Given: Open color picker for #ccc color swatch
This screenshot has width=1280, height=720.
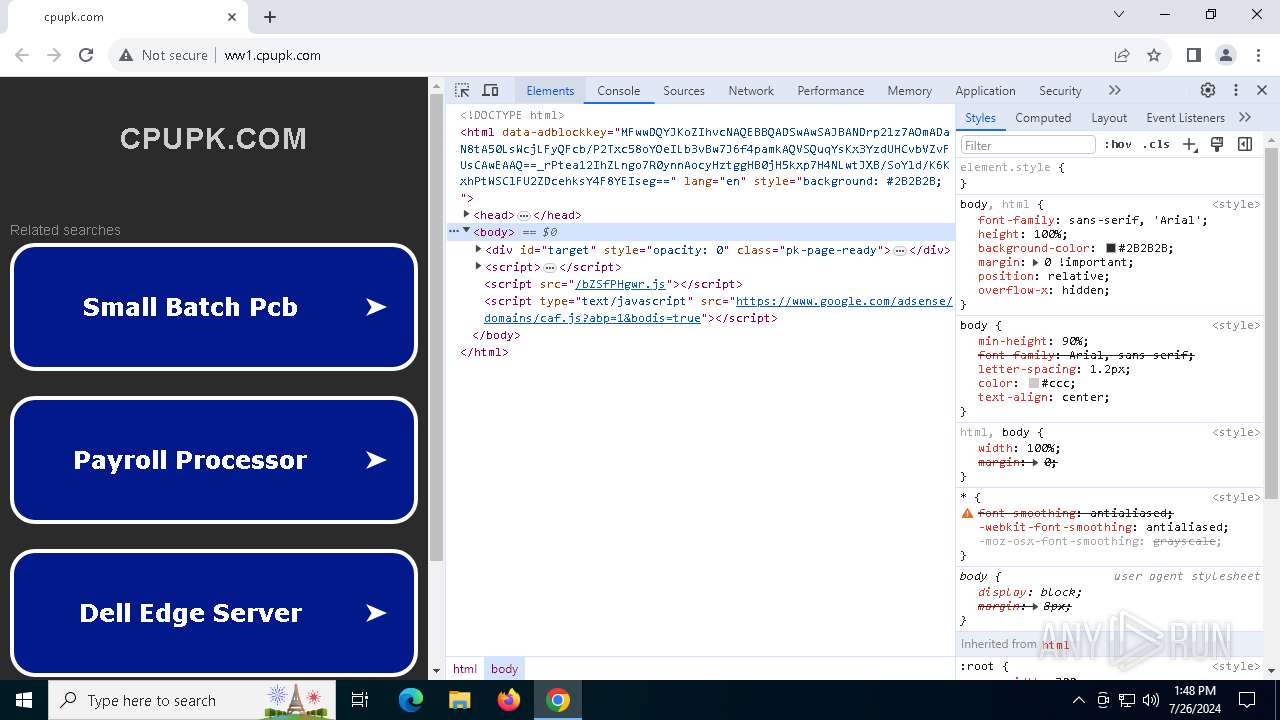Looking at the screenshot, I should 1034,383.
